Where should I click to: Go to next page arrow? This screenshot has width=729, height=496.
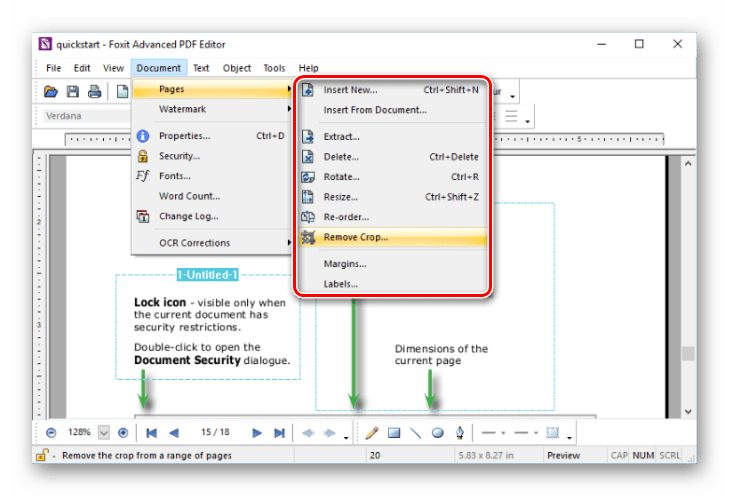tap(257, 433)
